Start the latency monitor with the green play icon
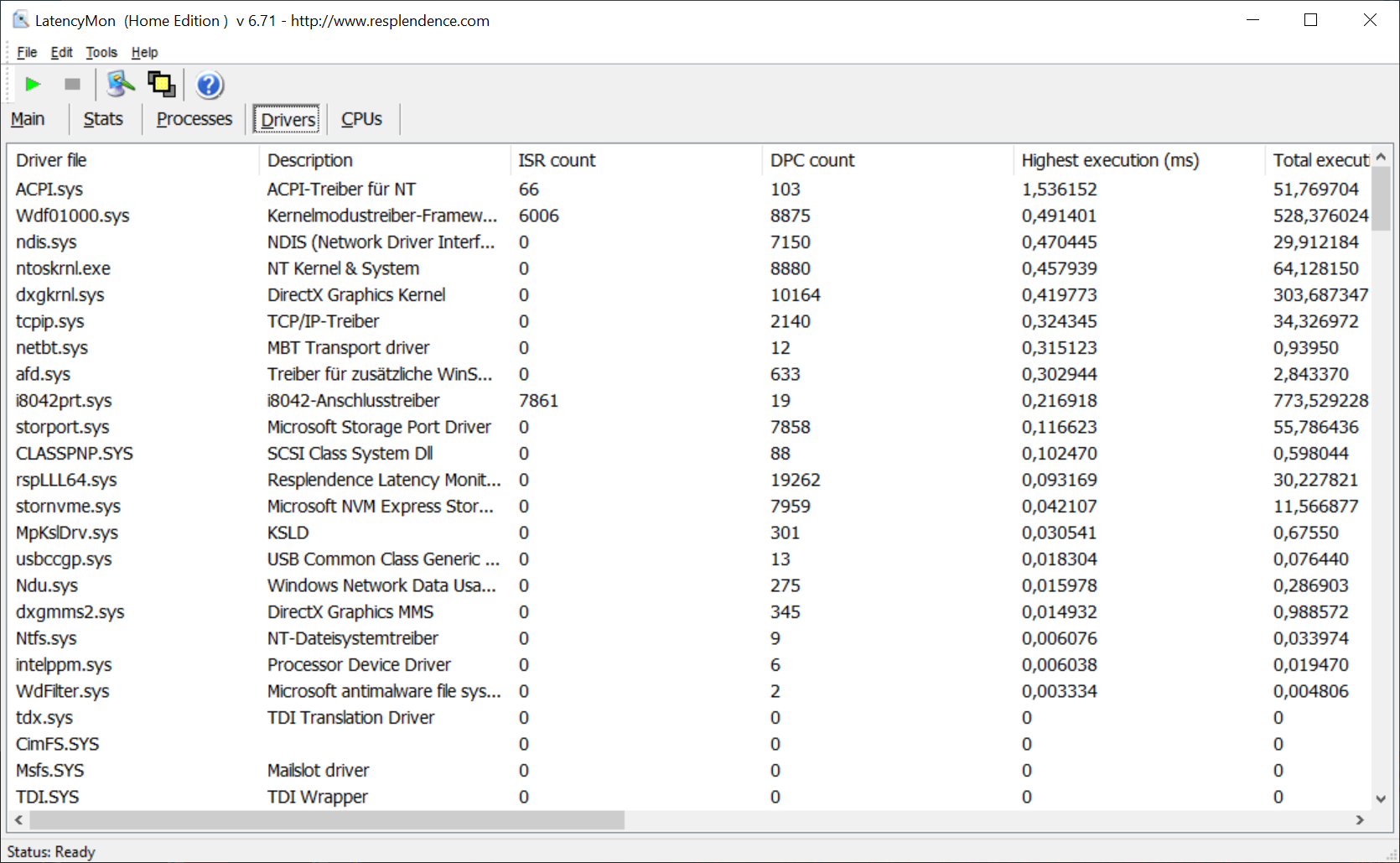 coord(33,84)
